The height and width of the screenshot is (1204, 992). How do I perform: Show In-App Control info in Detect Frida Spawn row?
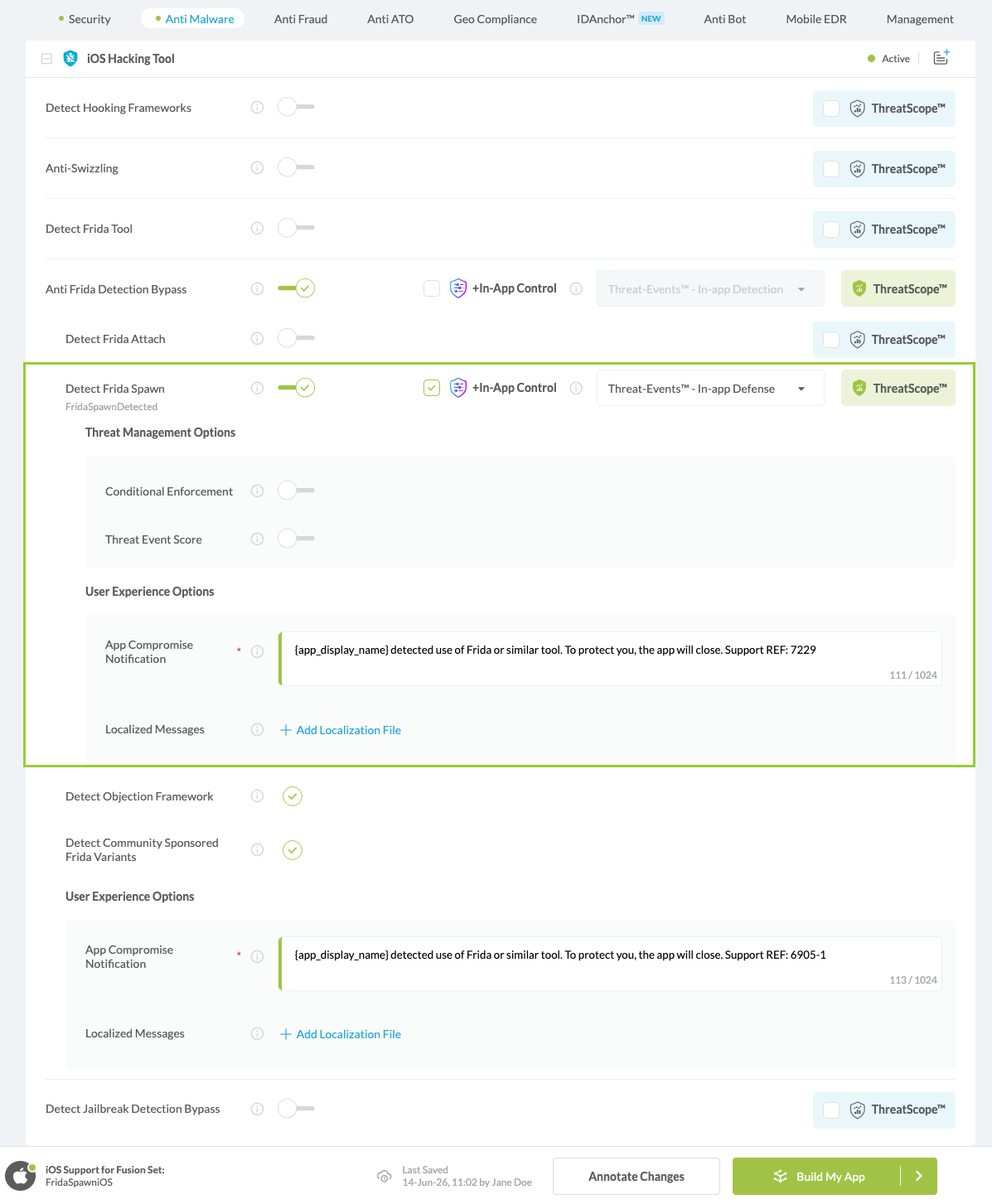pos(576,388)
